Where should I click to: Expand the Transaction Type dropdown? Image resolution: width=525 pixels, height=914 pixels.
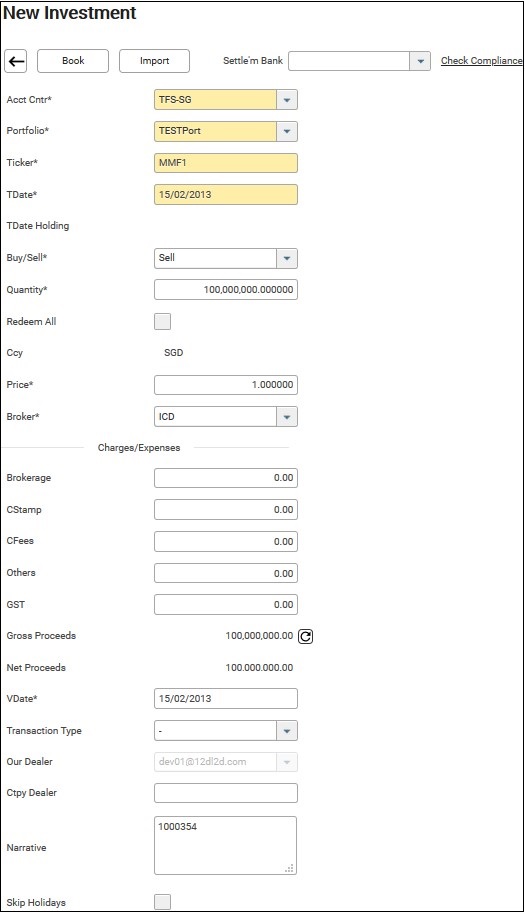287,730
